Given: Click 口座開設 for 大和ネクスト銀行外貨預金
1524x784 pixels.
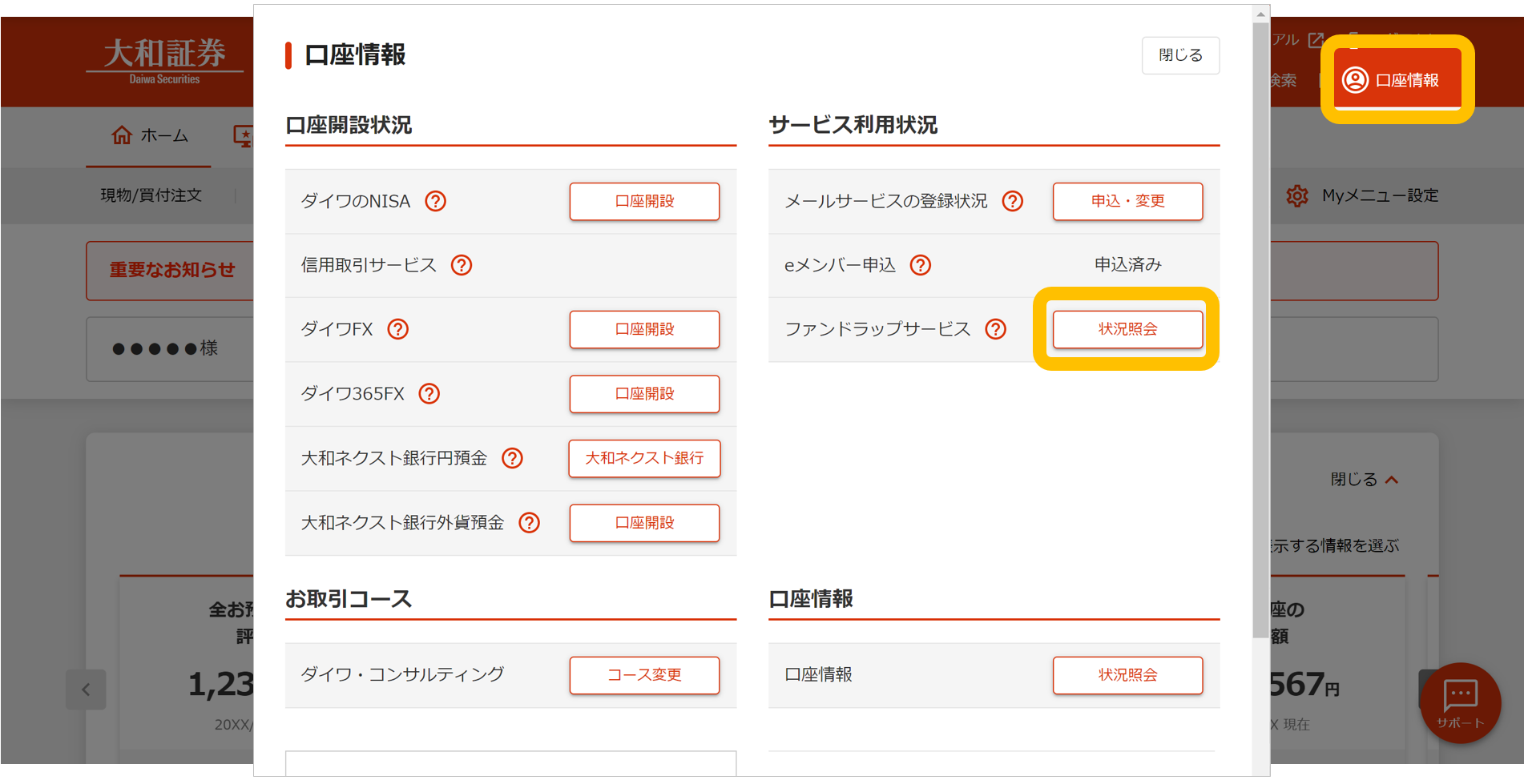Looking at the screenshot, I should pos(644,523).
